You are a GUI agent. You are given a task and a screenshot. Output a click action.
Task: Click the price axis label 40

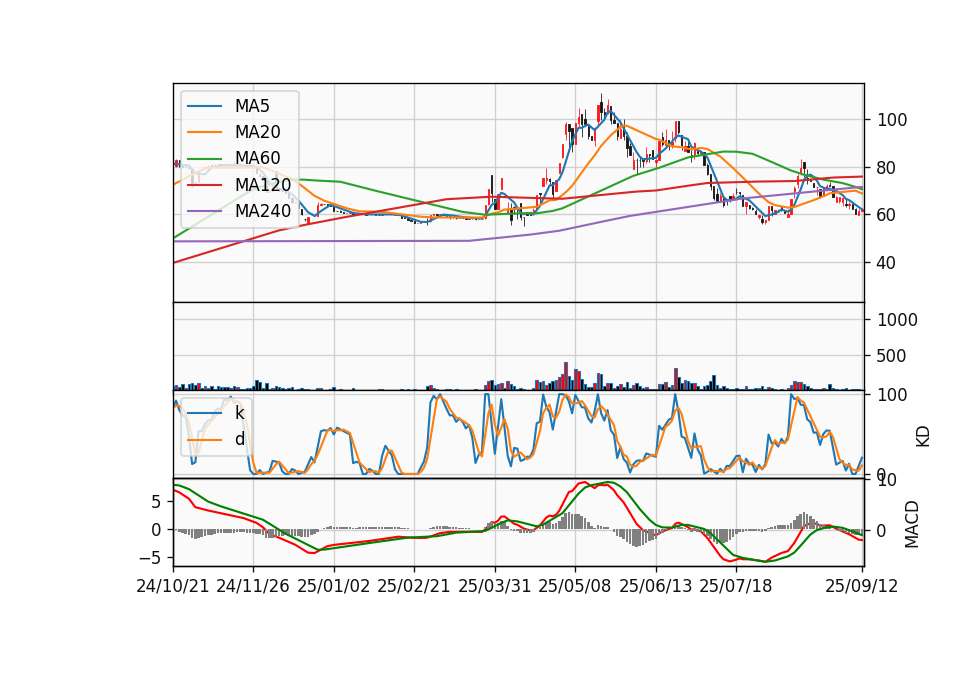pyautogui.click(x=887, y=263)
